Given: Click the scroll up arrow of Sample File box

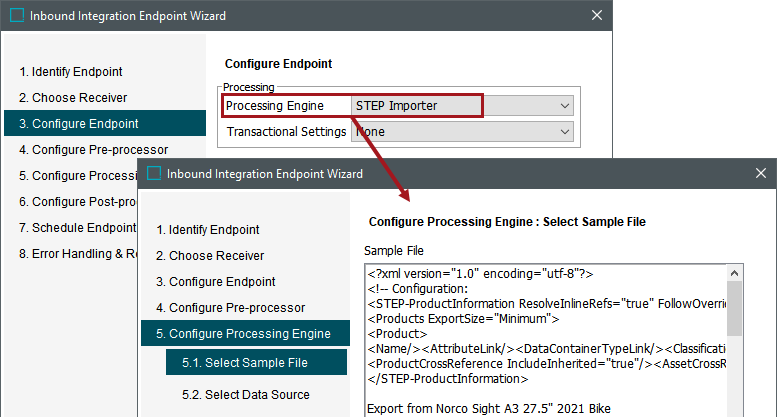Looking at the screenshot, I should click(734, 272).
